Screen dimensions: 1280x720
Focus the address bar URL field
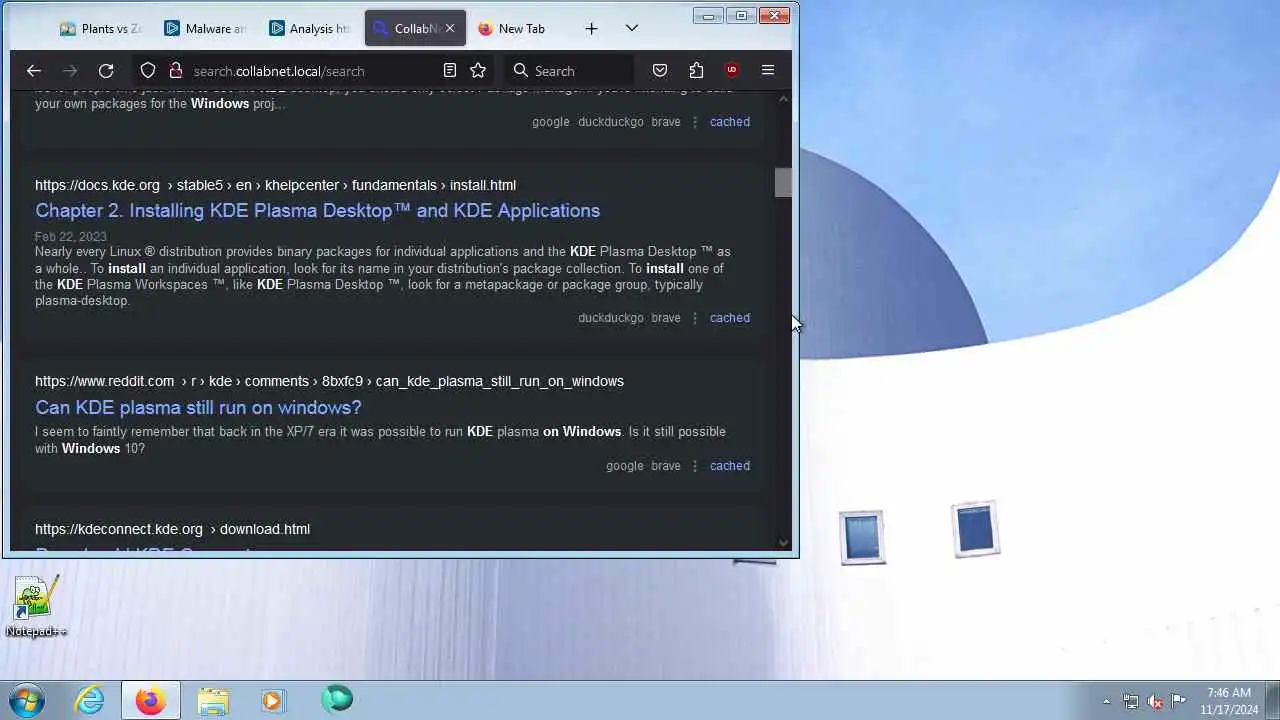(x=310, y=71)
